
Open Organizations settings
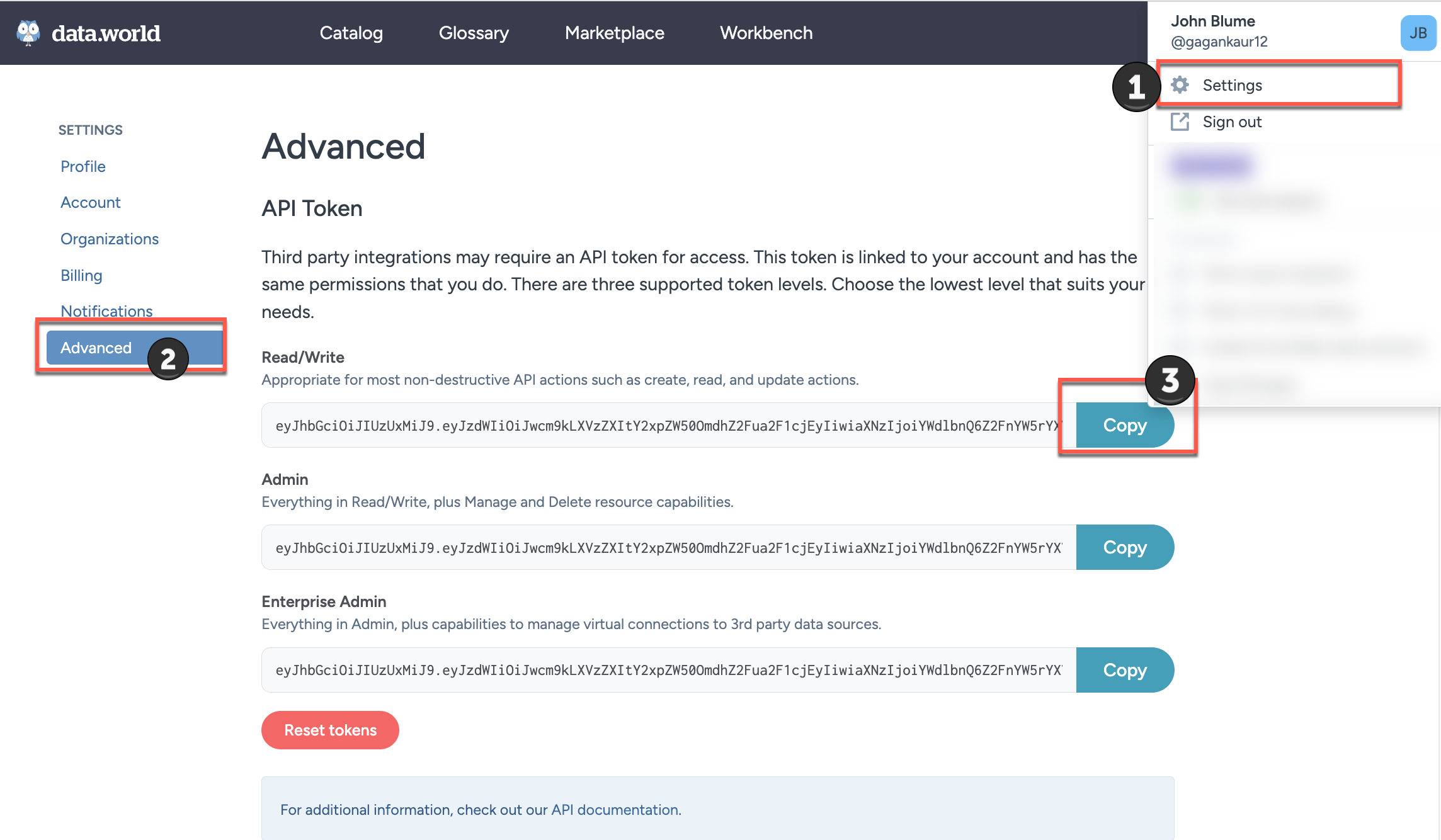(110, 239)
